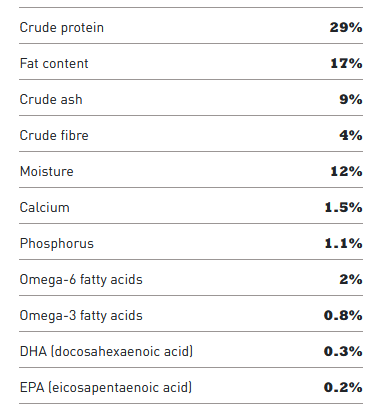The width and height of the screenshot is (382, 409).
Task: Select the 12% moisture value
Action: (346, 171)
